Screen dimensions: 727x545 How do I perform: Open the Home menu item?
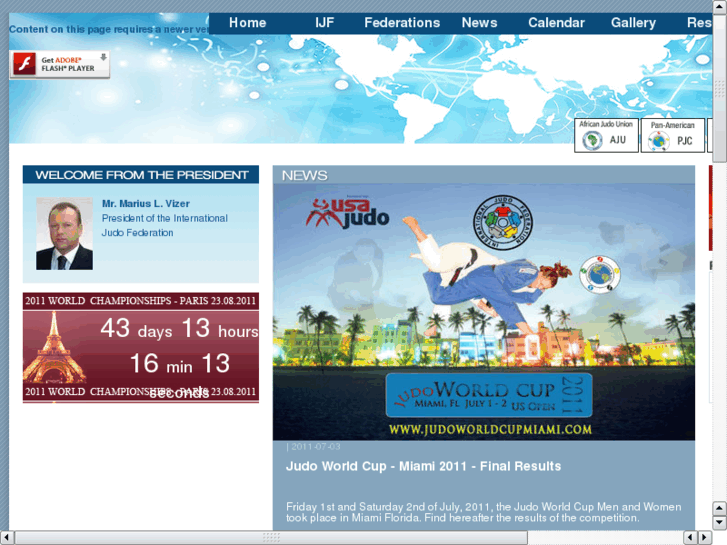247,23
